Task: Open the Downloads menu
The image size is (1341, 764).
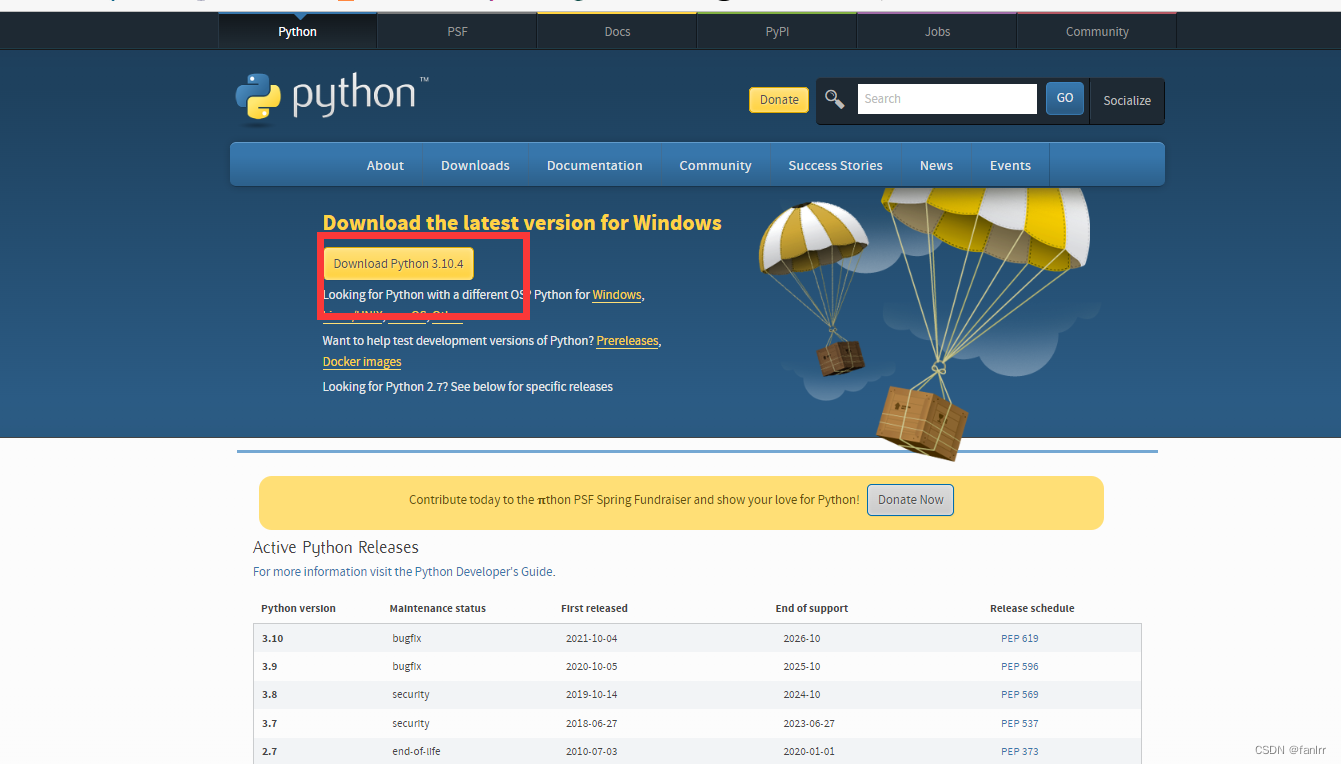Action: pos(475,165)
